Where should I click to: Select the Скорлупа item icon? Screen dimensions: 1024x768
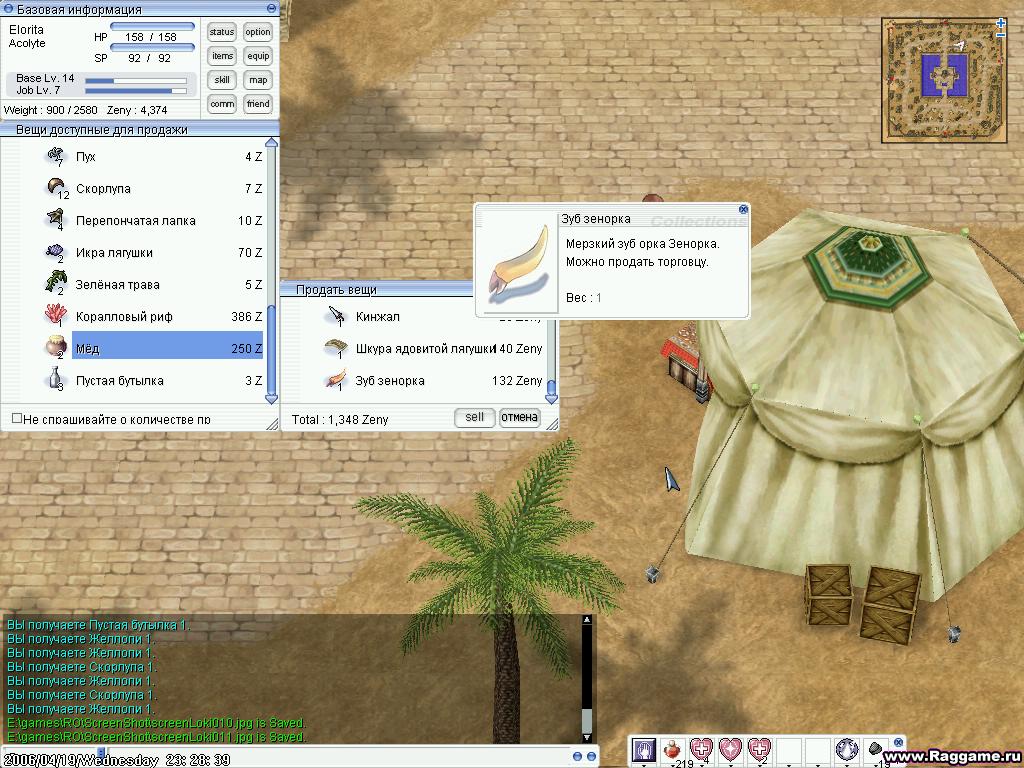click(56, 189)
